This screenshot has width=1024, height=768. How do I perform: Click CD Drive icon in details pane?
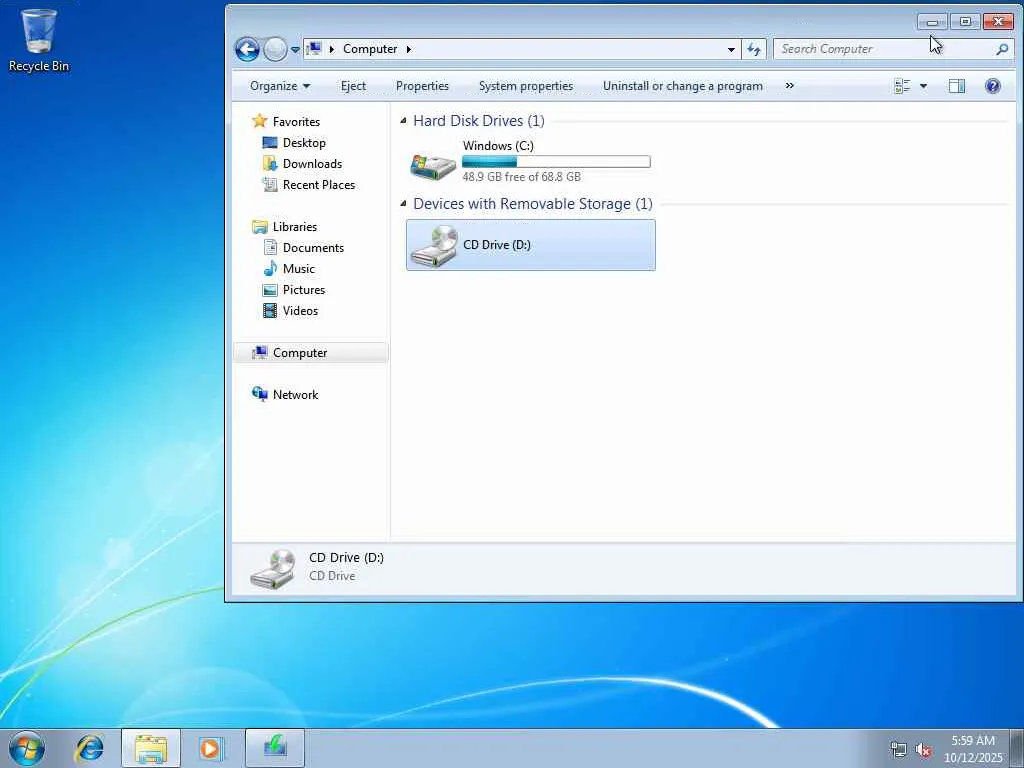(273, 569)
